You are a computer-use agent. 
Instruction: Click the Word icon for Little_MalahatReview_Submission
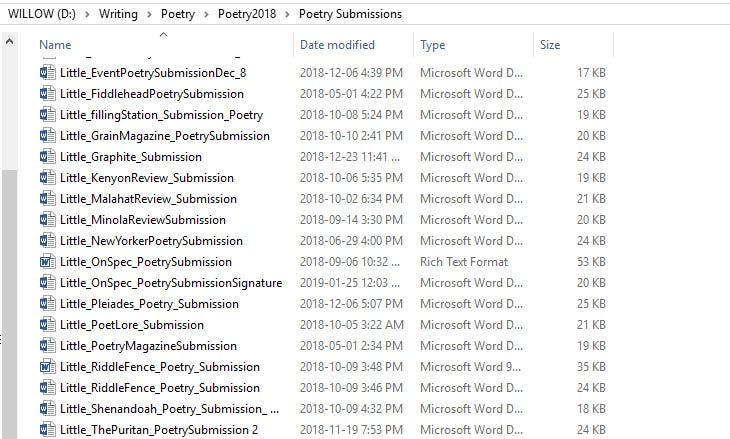click(47, 199)
